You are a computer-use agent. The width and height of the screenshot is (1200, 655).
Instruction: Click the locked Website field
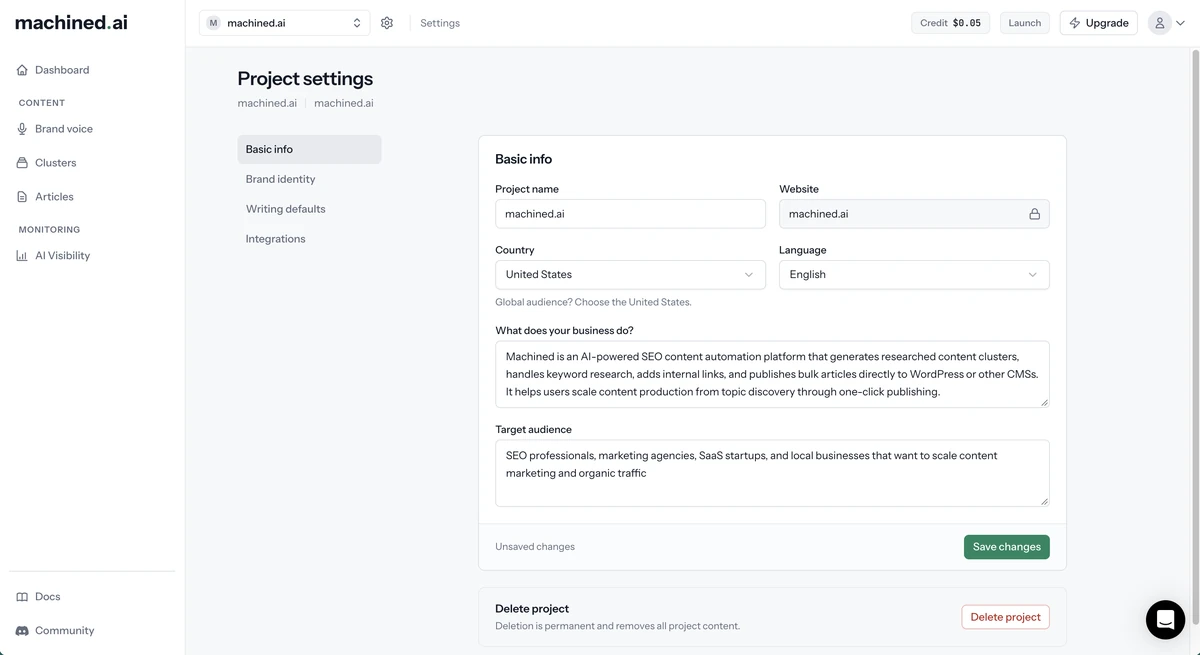pyautogui.click(x=914, y=214)
